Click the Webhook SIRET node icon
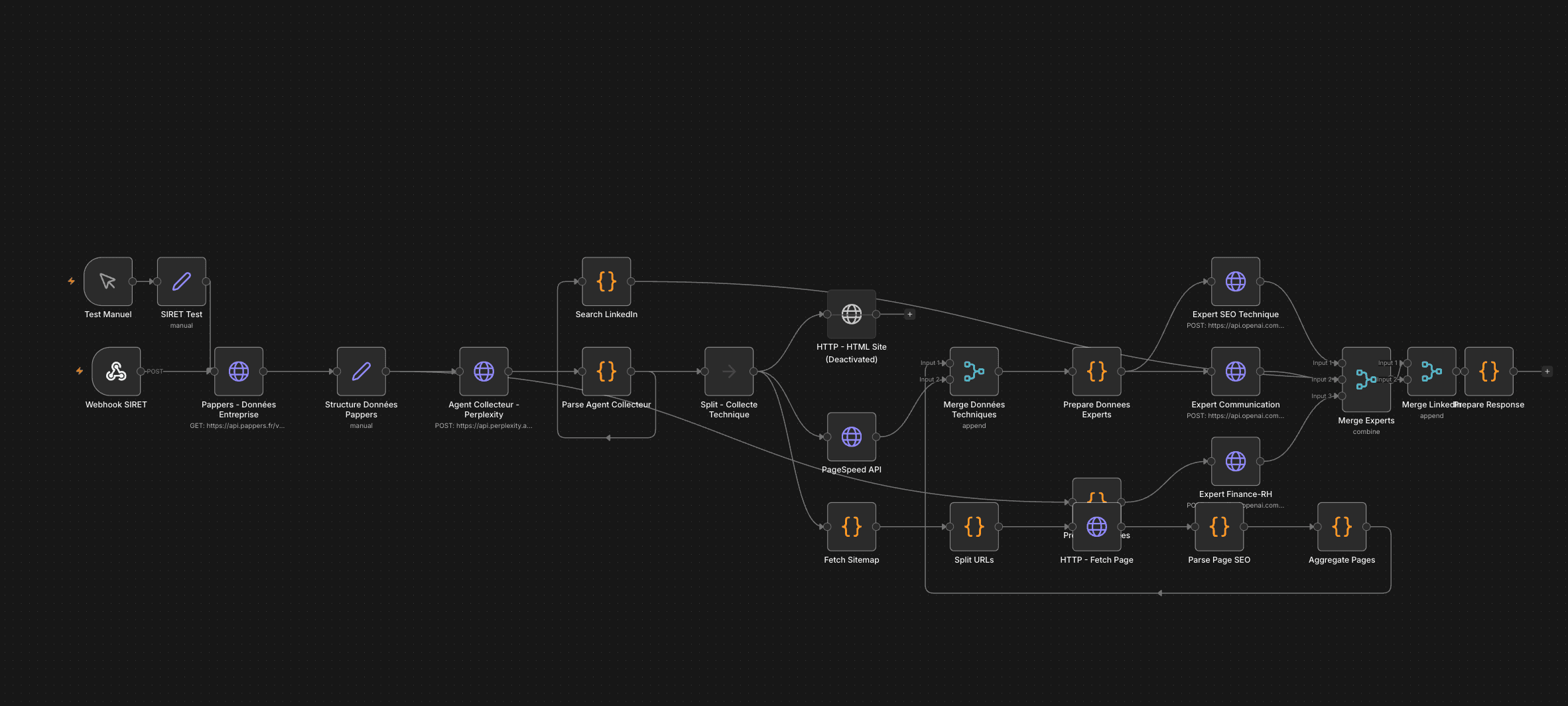 point(116,372)
